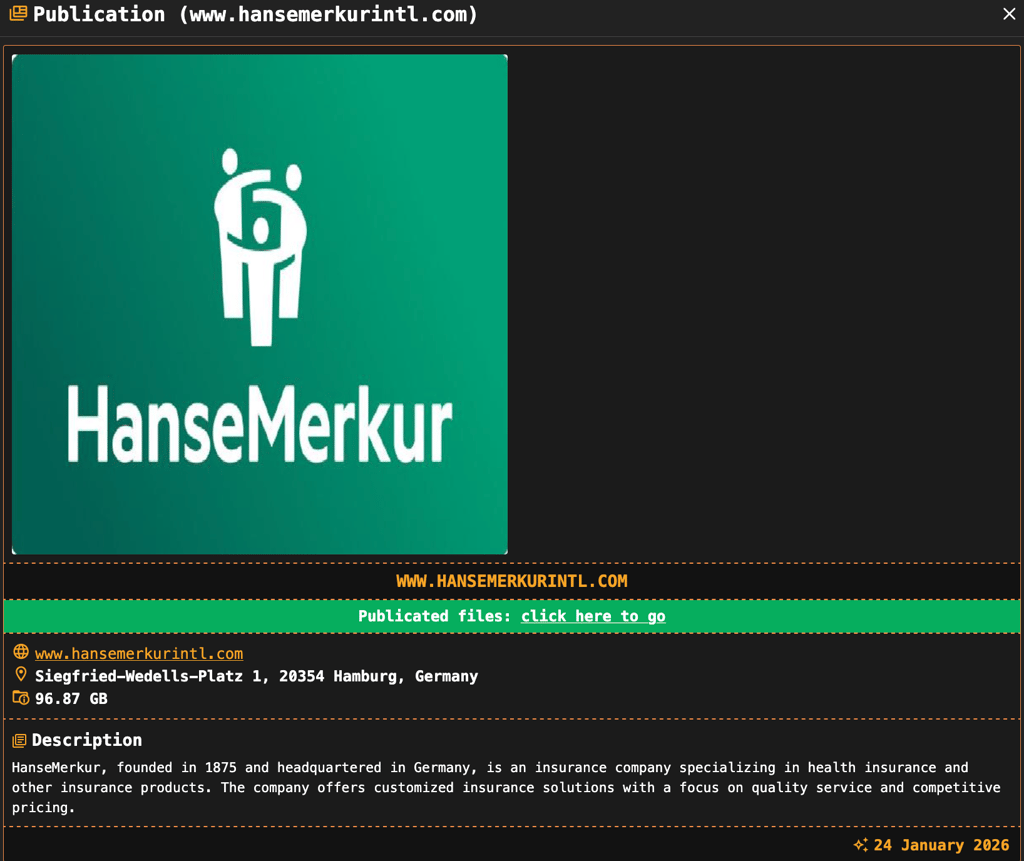Click the data size folder icon

pos(21,698)
